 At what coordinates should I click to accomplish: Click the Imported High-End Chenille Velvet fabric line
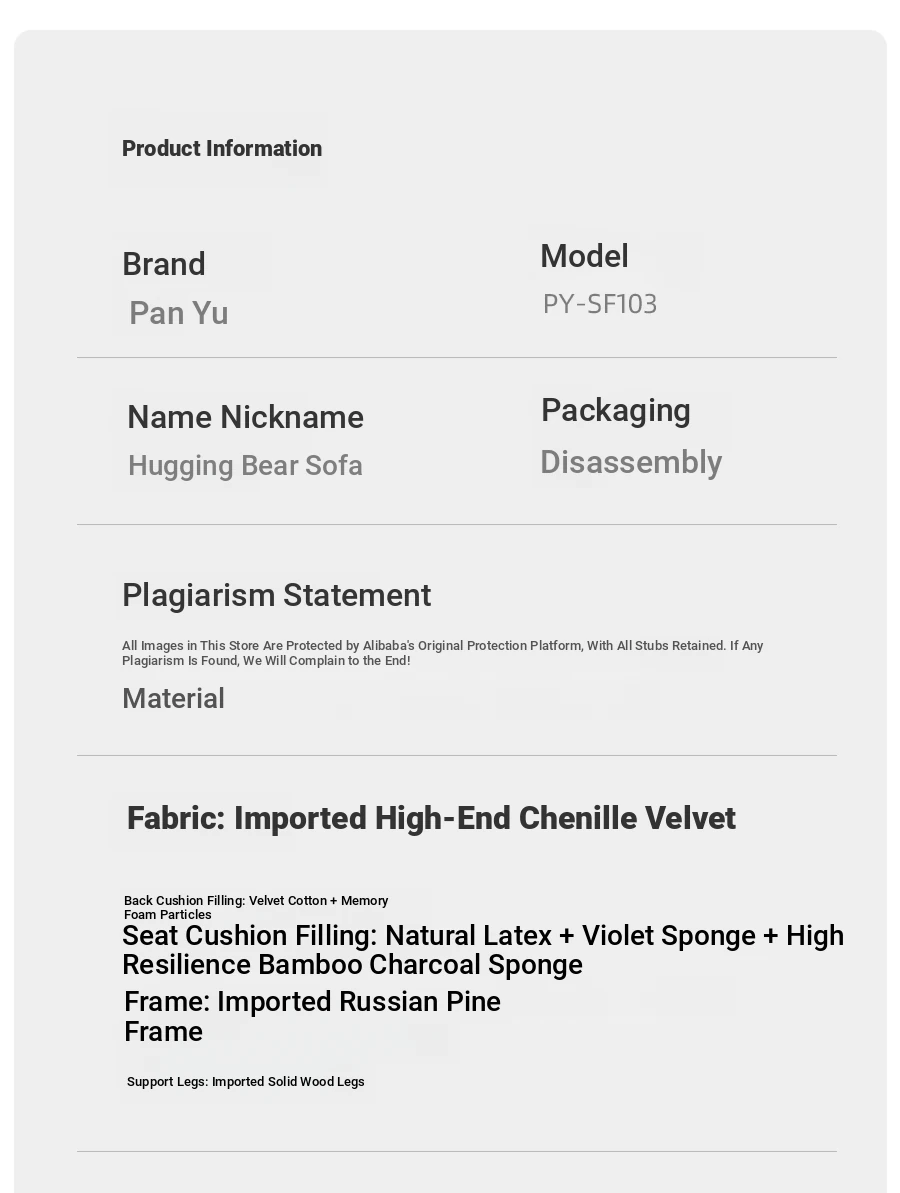click(x=431, y=819)
